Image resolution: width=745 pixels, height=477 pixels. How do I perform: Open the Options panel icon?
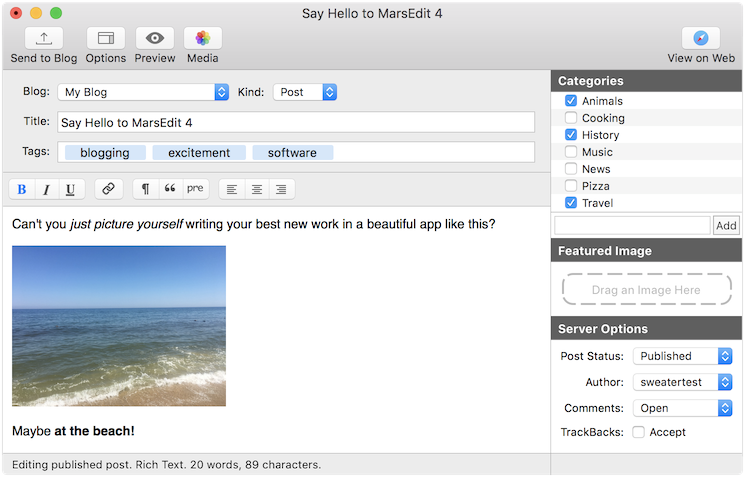(105, 39)
